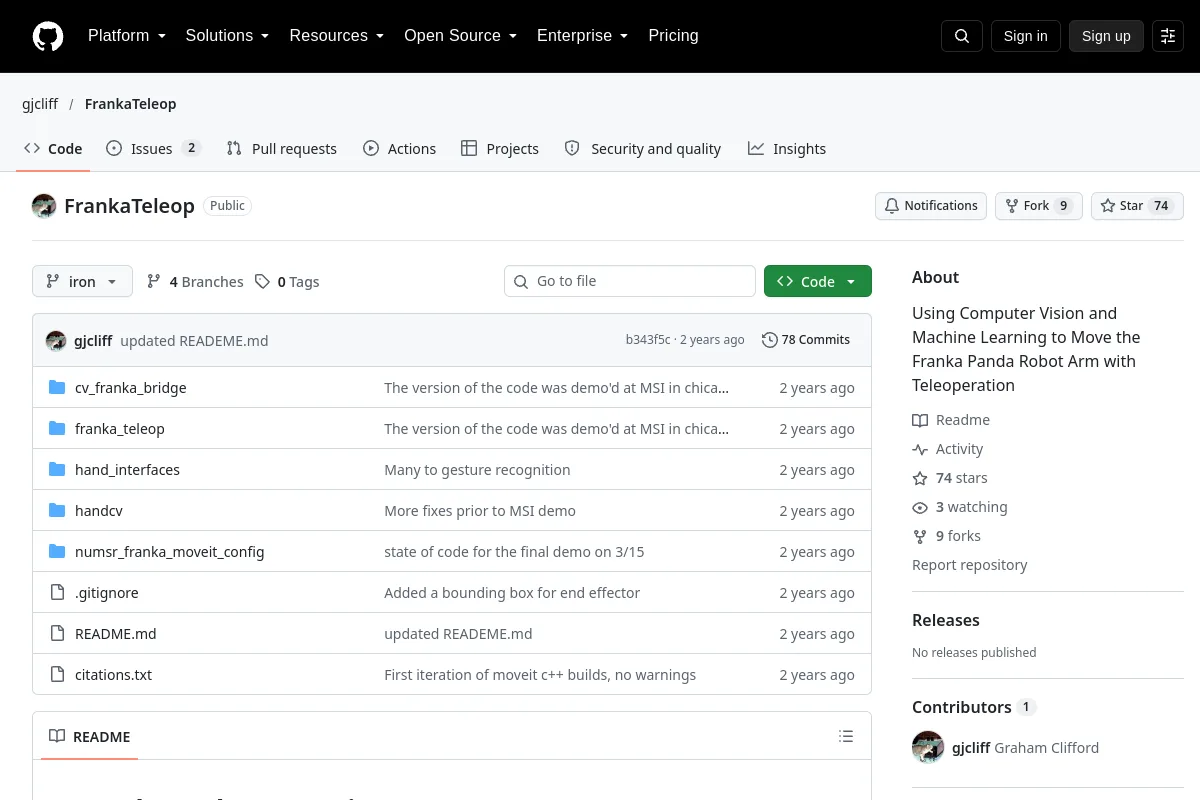Open the 78 Commits history link
Image resolution: width=1200 pixels, height=800 pixels.
[x=806, y=340]
